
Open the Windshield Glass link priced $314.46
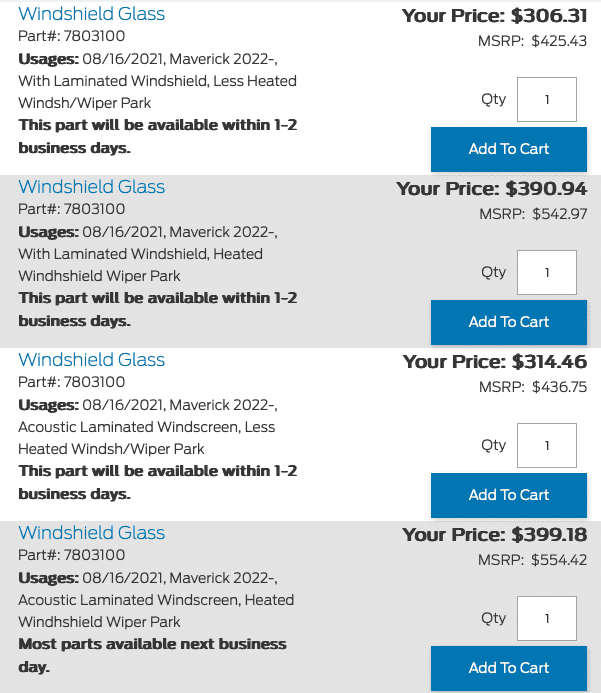(x=91, y=360)
